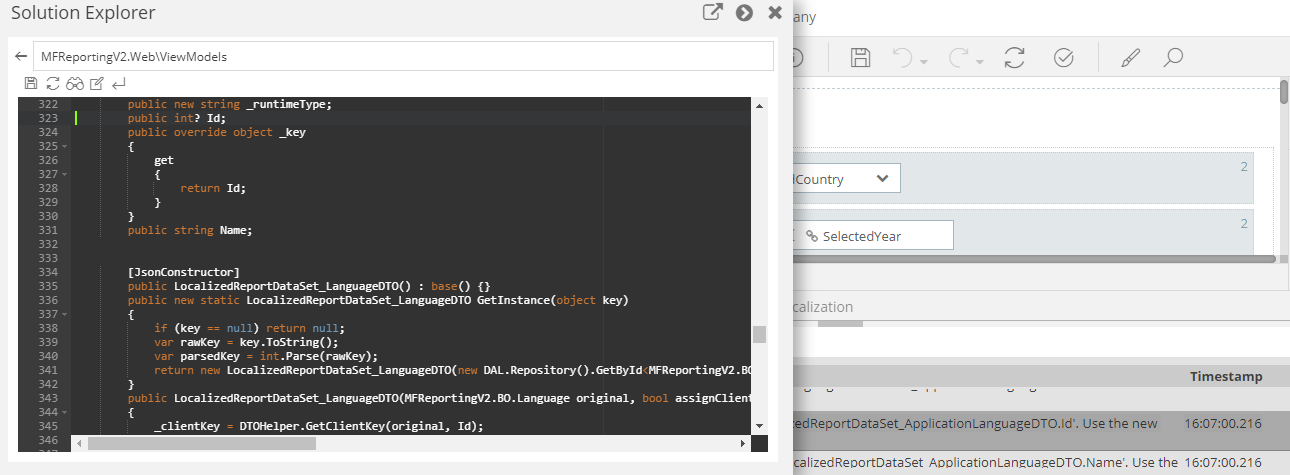
Task: Save file using code editor save icon
Action: [31, 83]
